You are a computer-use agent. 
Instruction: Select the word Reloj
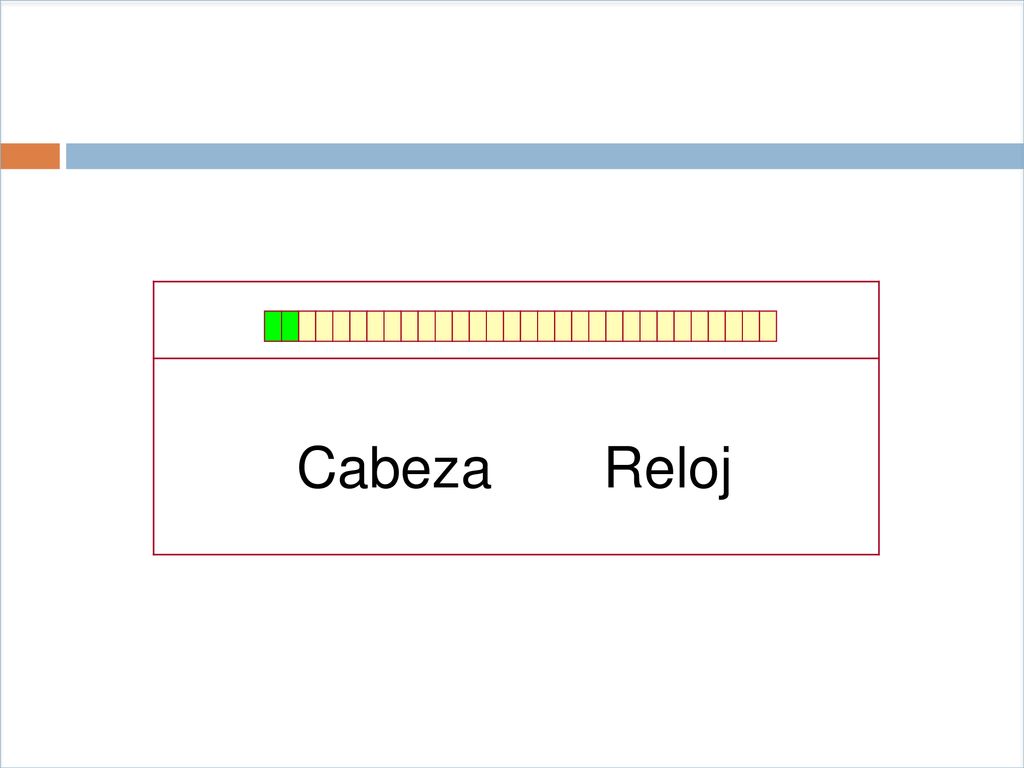point(668,470)
